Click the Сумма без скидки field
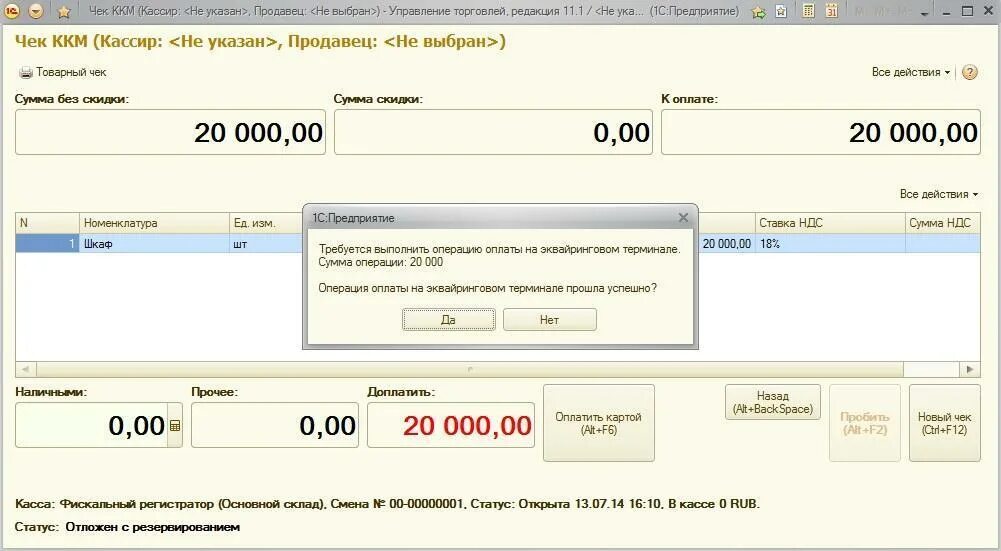Screen dimensions: 1001x551 [x=170, y=132]
